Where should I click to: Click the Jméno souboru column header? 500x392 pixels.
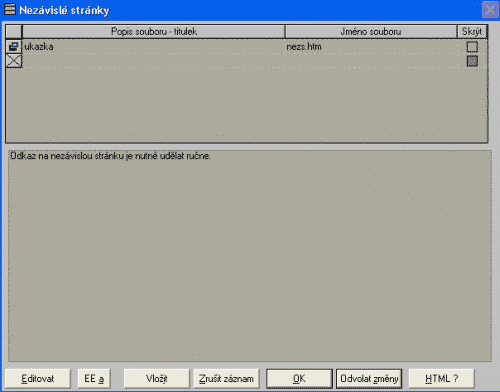[371, 32]
